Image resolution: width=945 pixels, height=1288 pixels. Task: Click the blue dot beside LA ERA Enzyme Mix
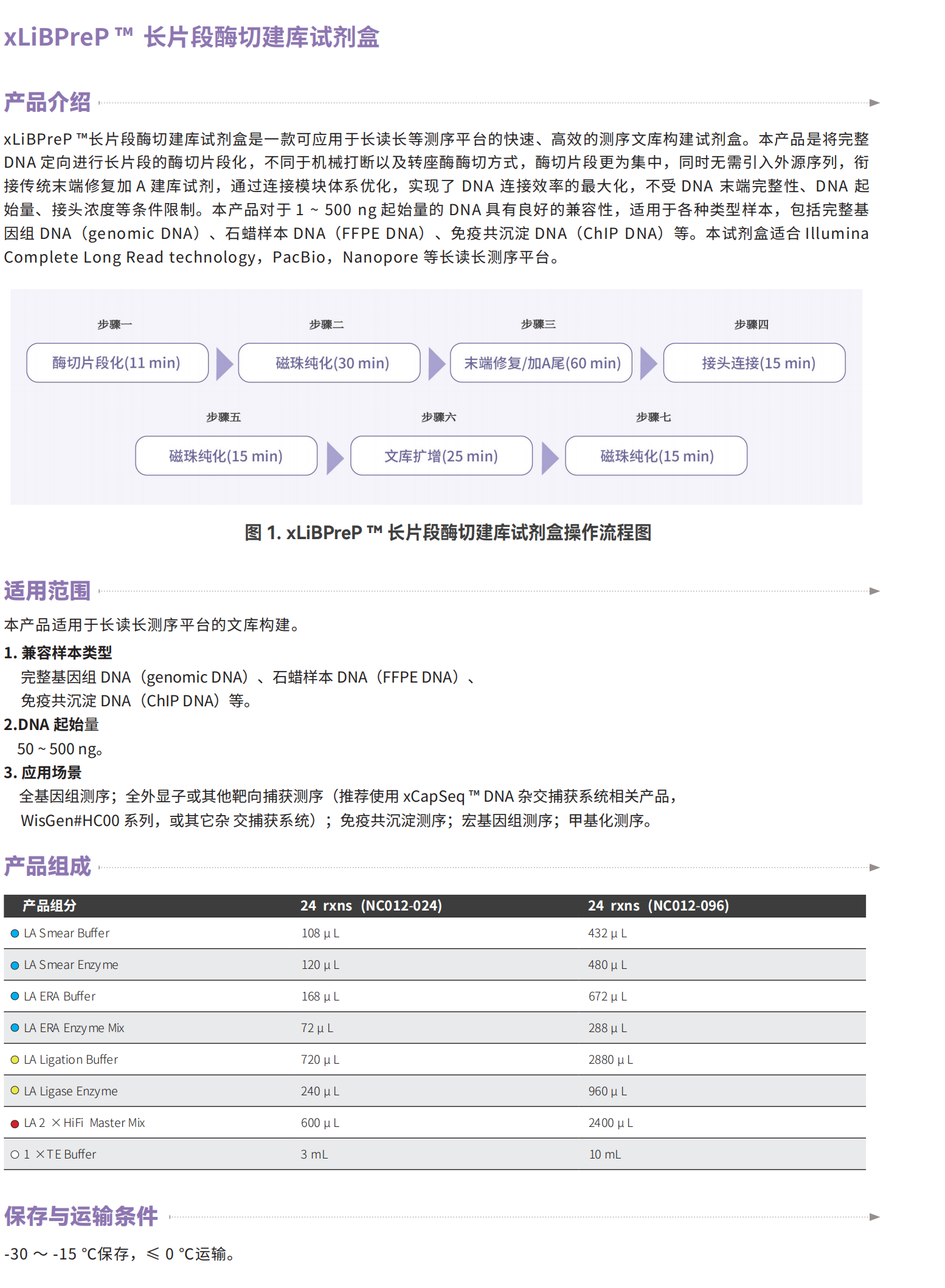point(15,1028)
